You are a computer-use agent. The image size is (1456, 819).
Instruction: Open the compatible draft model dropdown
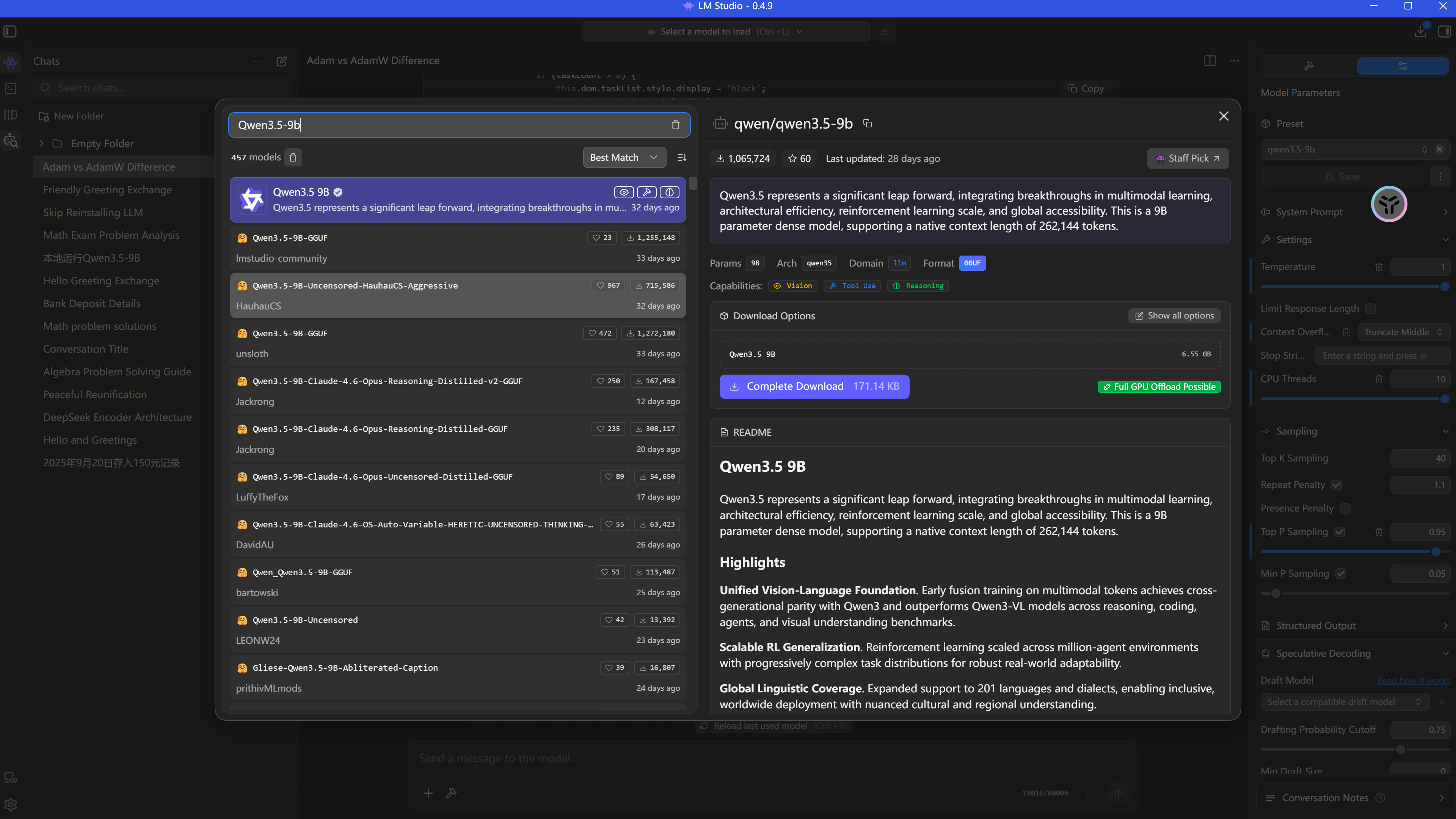pos(1345,702)
